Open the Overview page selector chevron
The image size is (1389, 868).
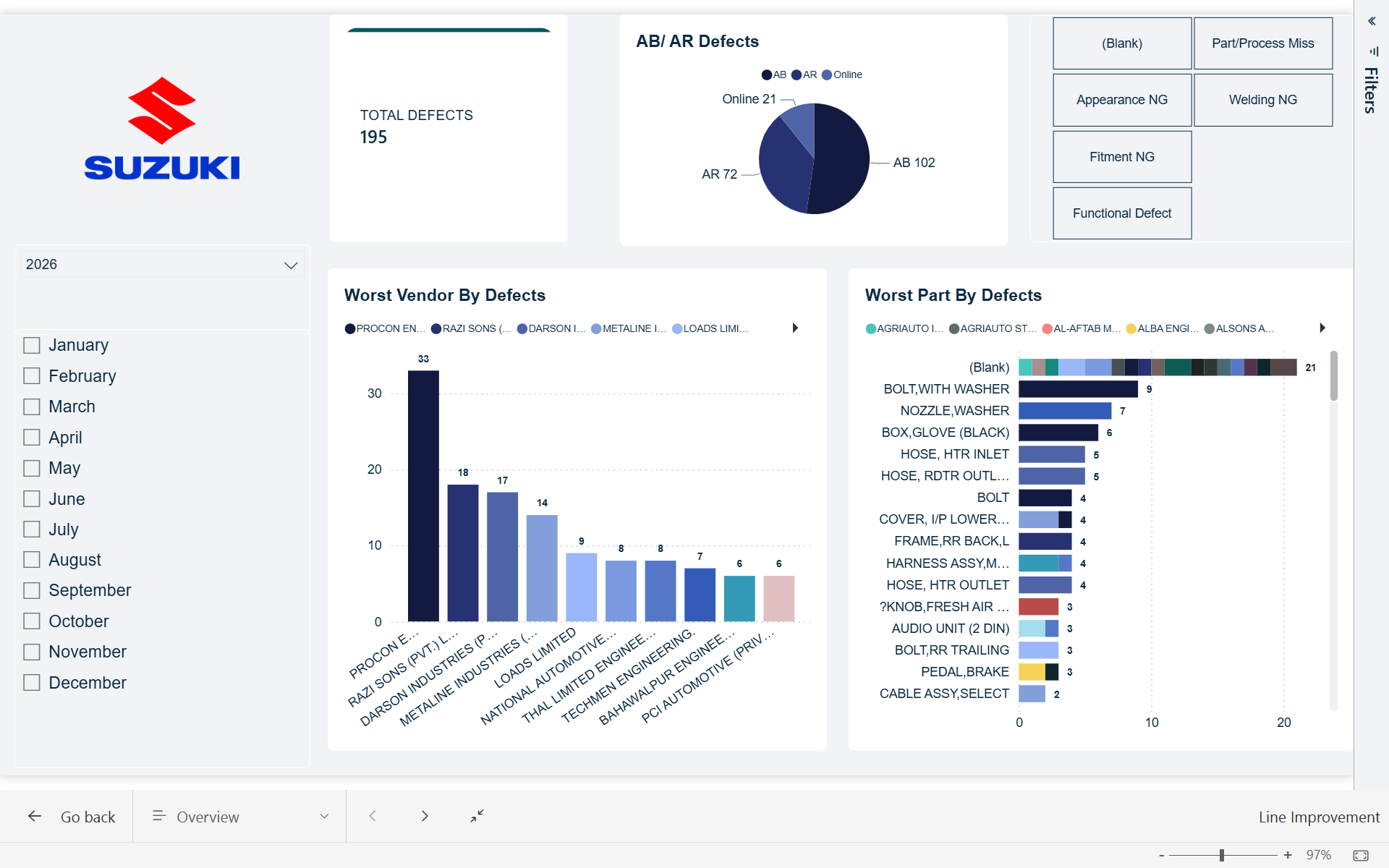323,816
